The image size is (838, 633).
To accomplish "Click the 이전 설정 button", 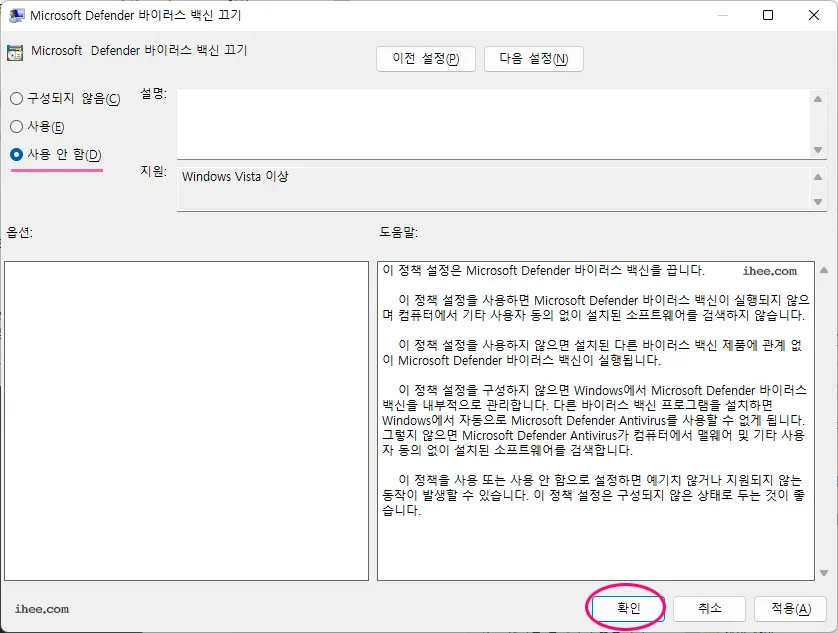I will point(425,59).
